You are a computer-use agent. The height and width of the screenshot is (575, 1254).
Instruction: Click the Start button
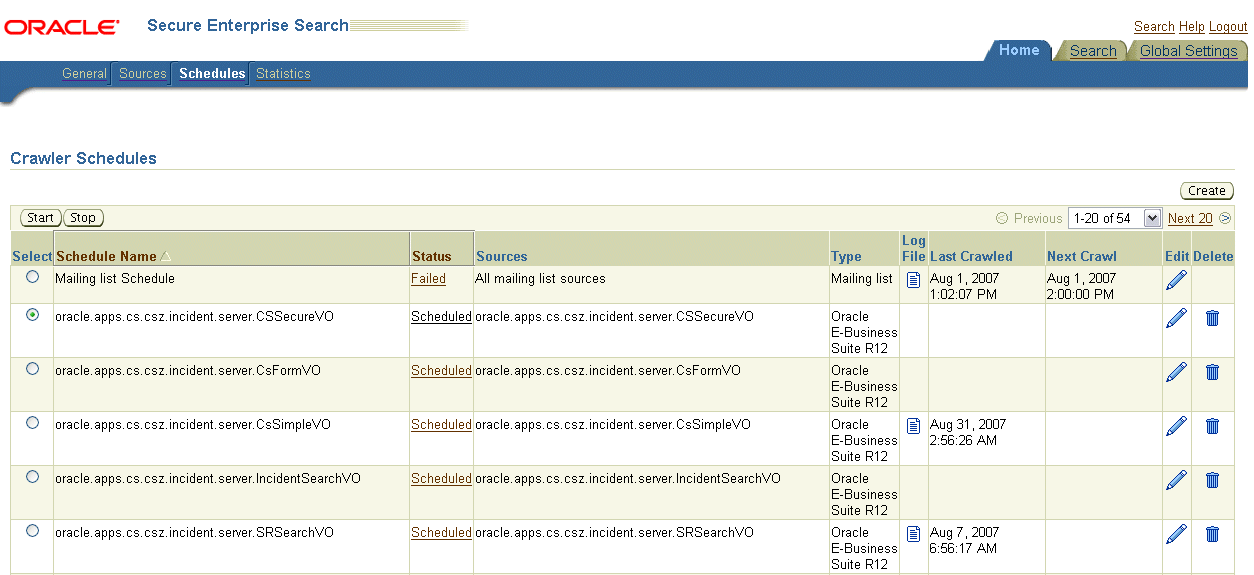41,218
